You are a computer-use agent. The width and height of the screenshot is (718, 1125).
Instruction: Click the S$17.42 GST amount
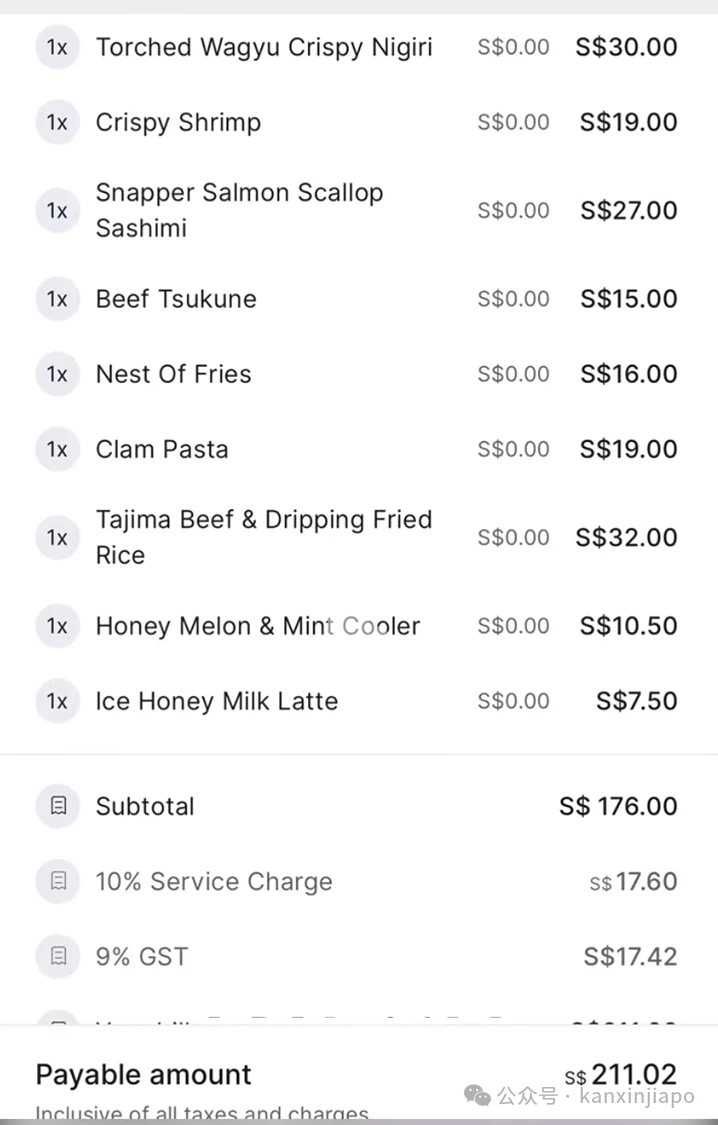coord(630,956)
